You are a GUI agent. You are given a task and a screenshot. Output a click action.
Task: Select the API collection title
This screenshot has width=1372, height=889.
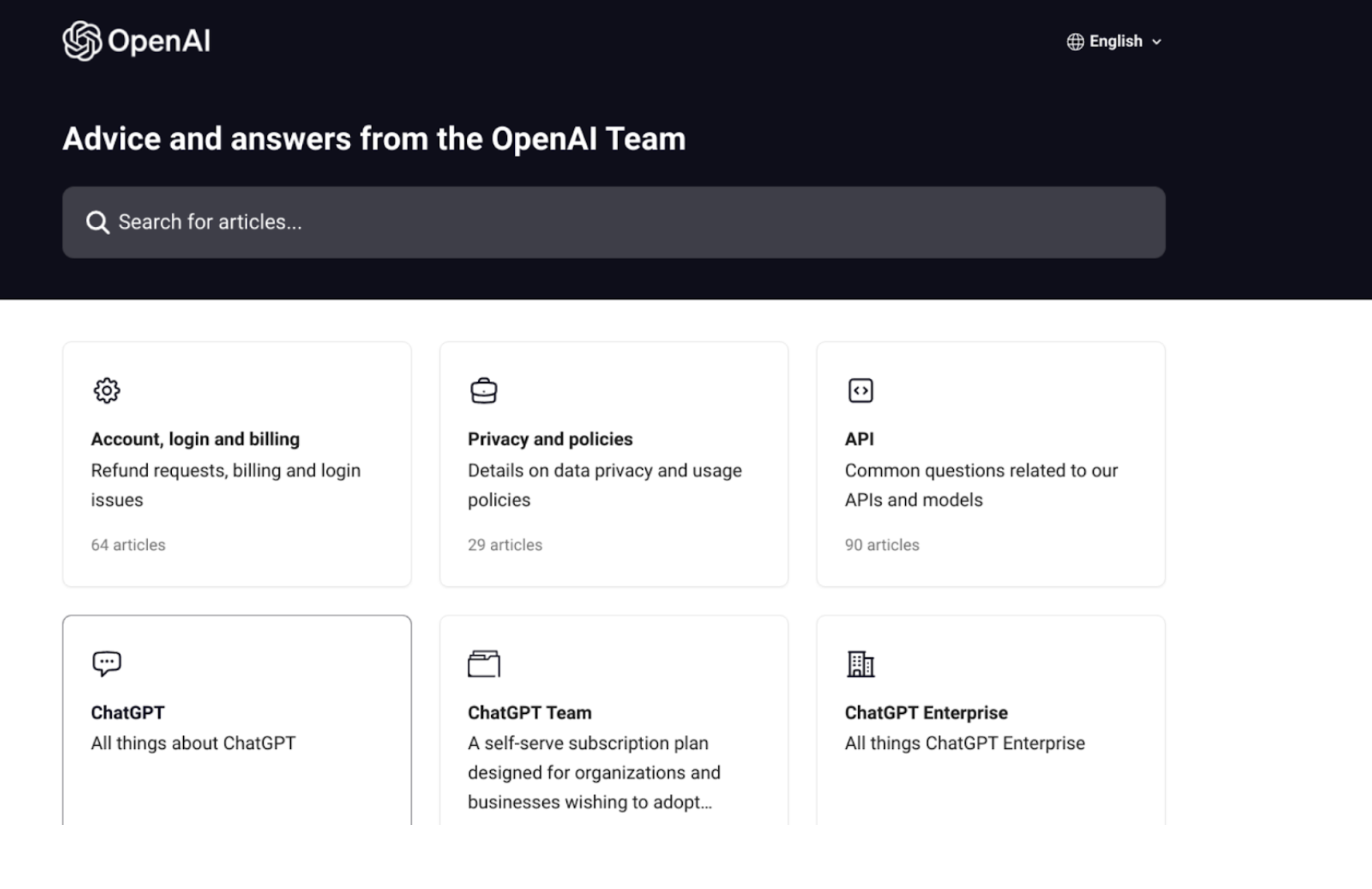pyautogui.click(x=859, y=439)
